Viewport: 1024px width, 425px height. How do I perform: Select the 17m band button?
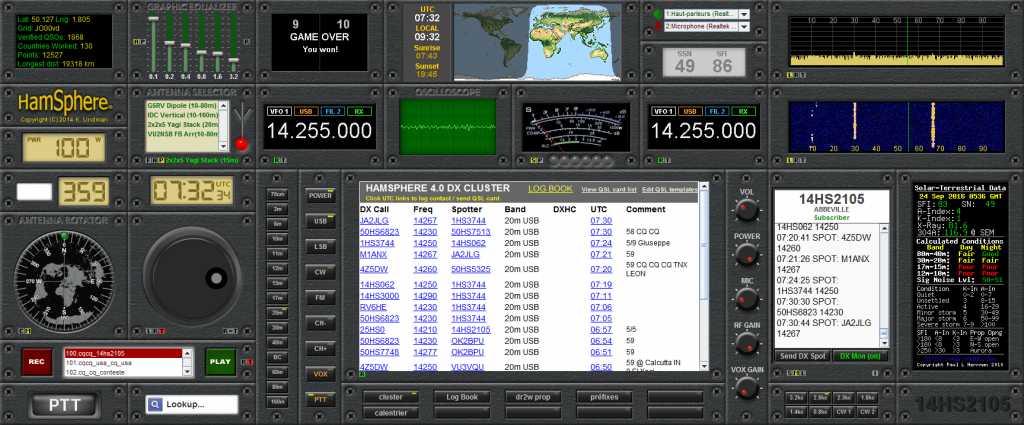pos(278,298)
